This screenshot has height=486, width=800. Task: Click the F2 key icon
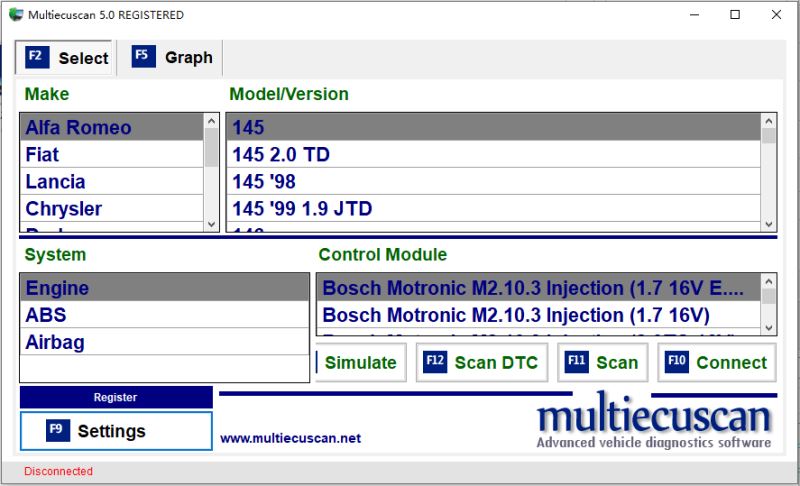37,57
